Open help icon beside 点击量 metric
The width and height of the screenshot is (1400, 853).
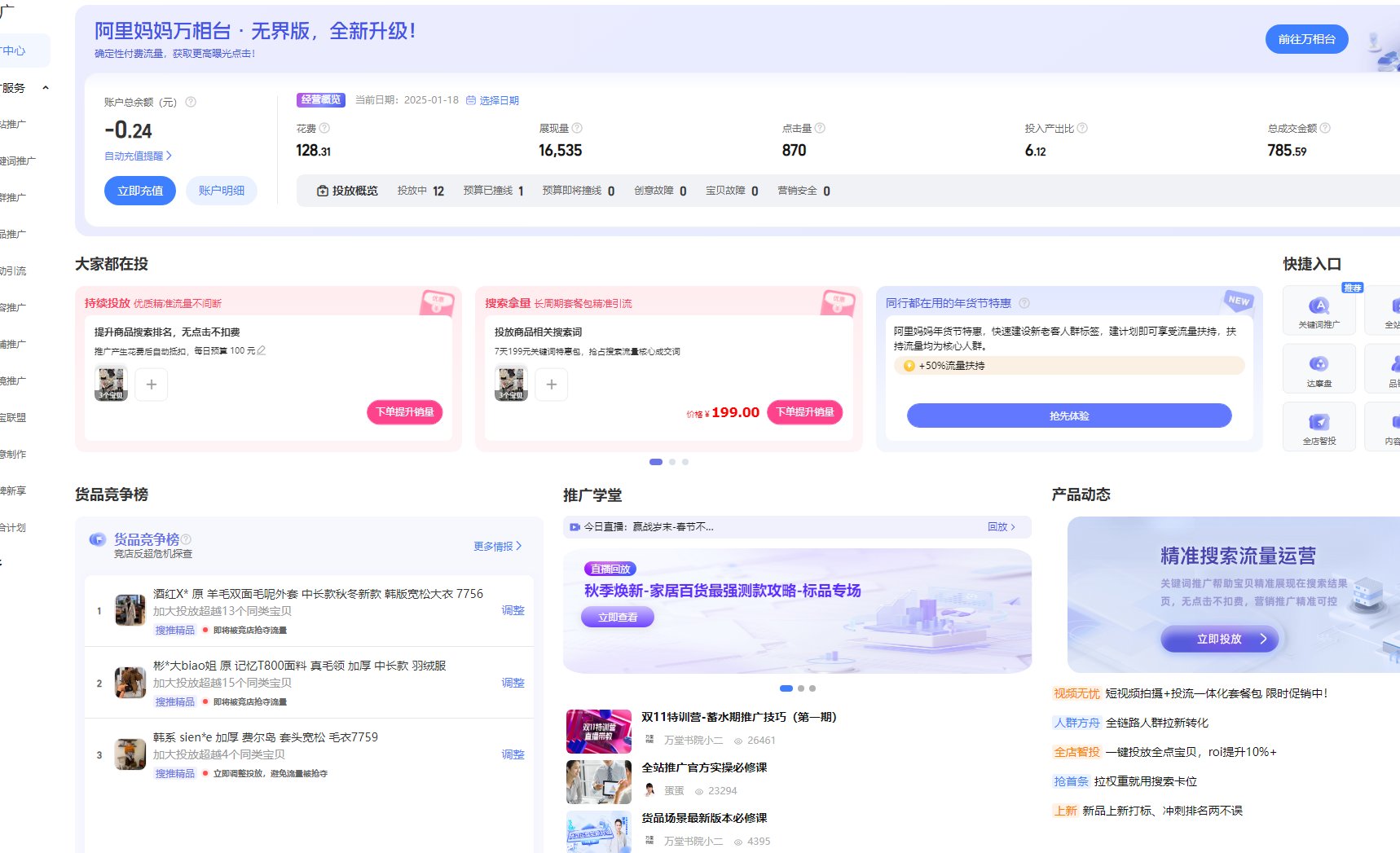pyautogui.click(x=820, y=128)
